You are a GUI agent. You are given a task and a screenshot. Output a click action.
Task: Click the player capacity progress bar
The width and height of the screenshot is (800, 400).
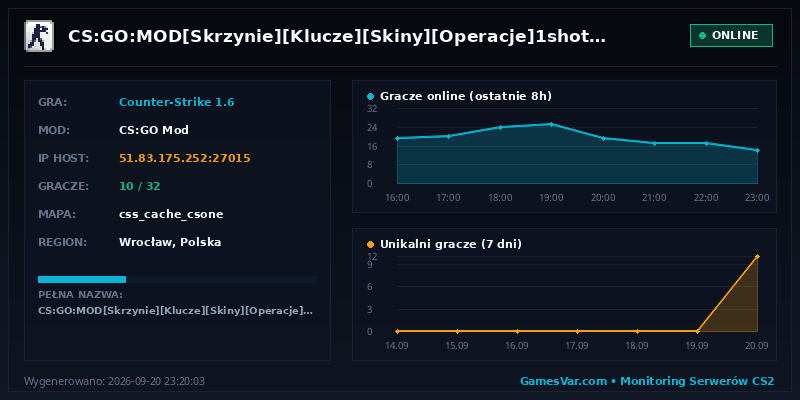[x=178, y=279]
